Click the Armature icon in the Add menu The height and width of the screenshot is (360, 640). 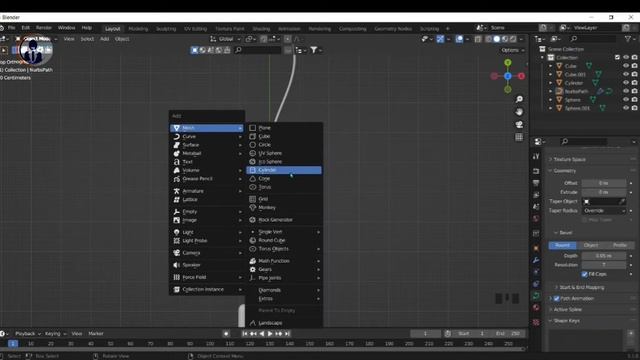(x=176, y=191)
